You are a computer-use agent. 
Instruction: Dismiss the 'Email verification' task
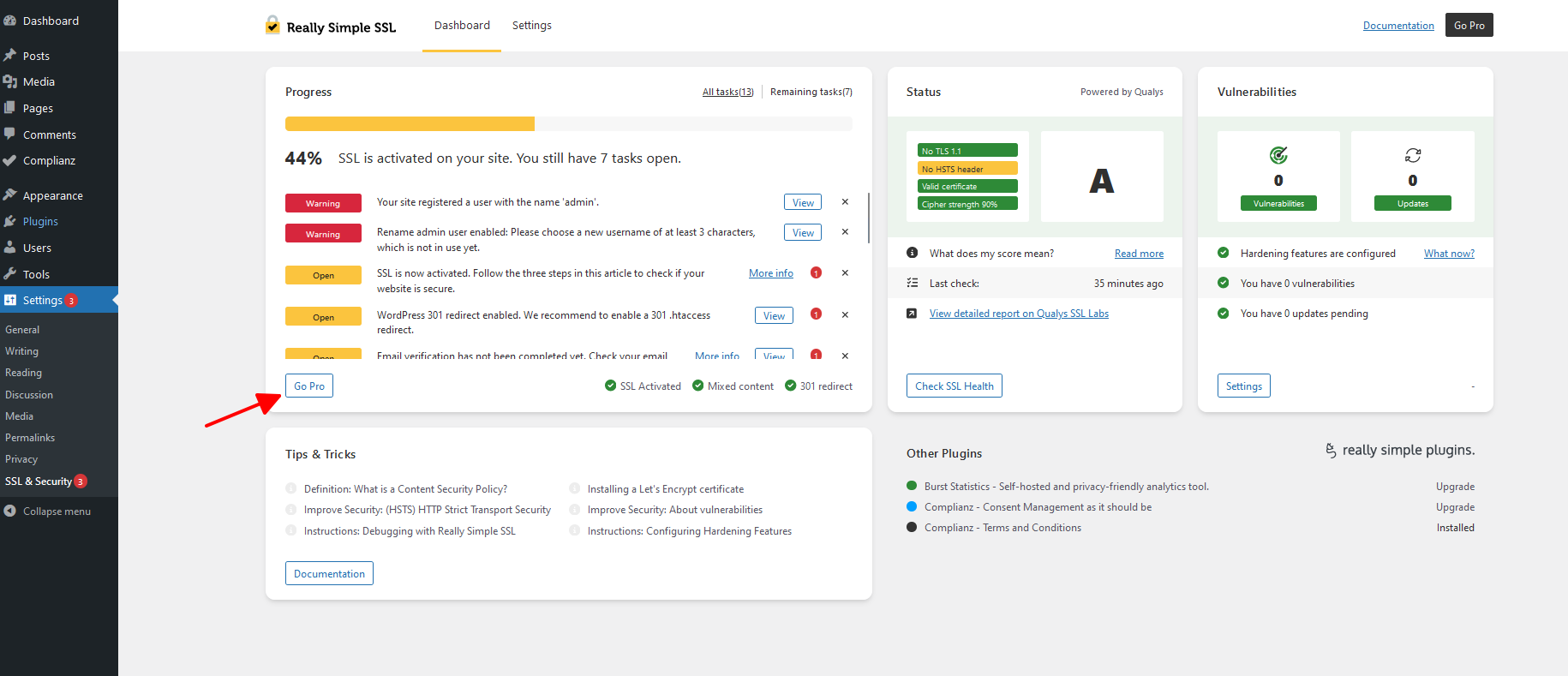(845, 356)
